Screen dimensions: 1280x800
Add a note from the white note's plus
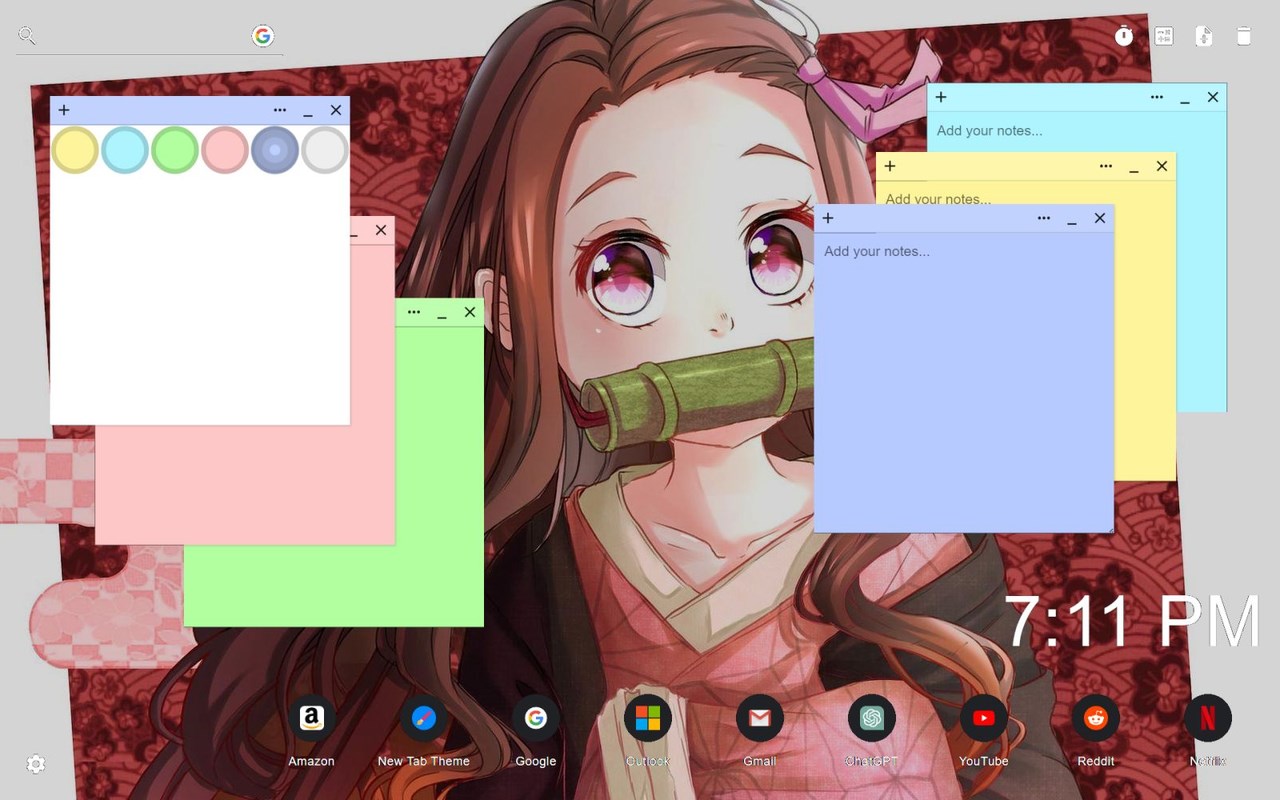[x=64, y=110]
